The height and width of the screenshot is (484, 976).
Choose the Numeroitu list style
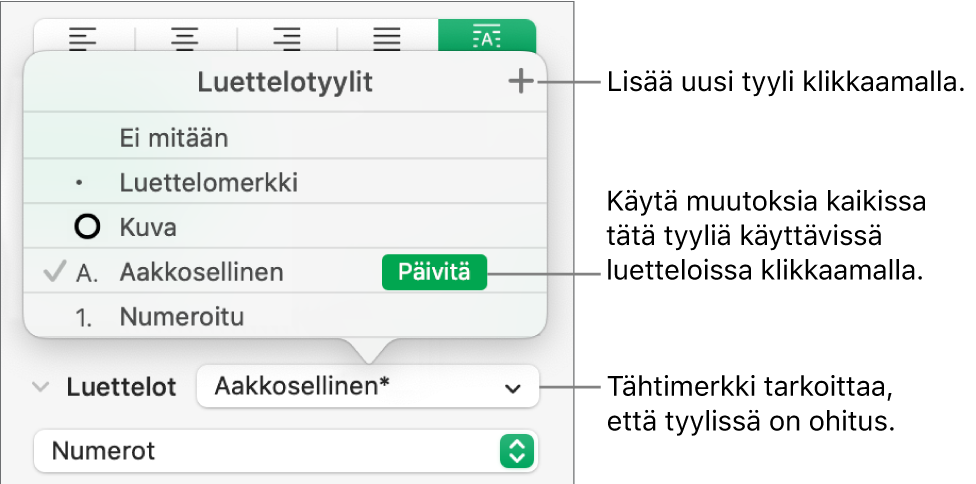182,317
